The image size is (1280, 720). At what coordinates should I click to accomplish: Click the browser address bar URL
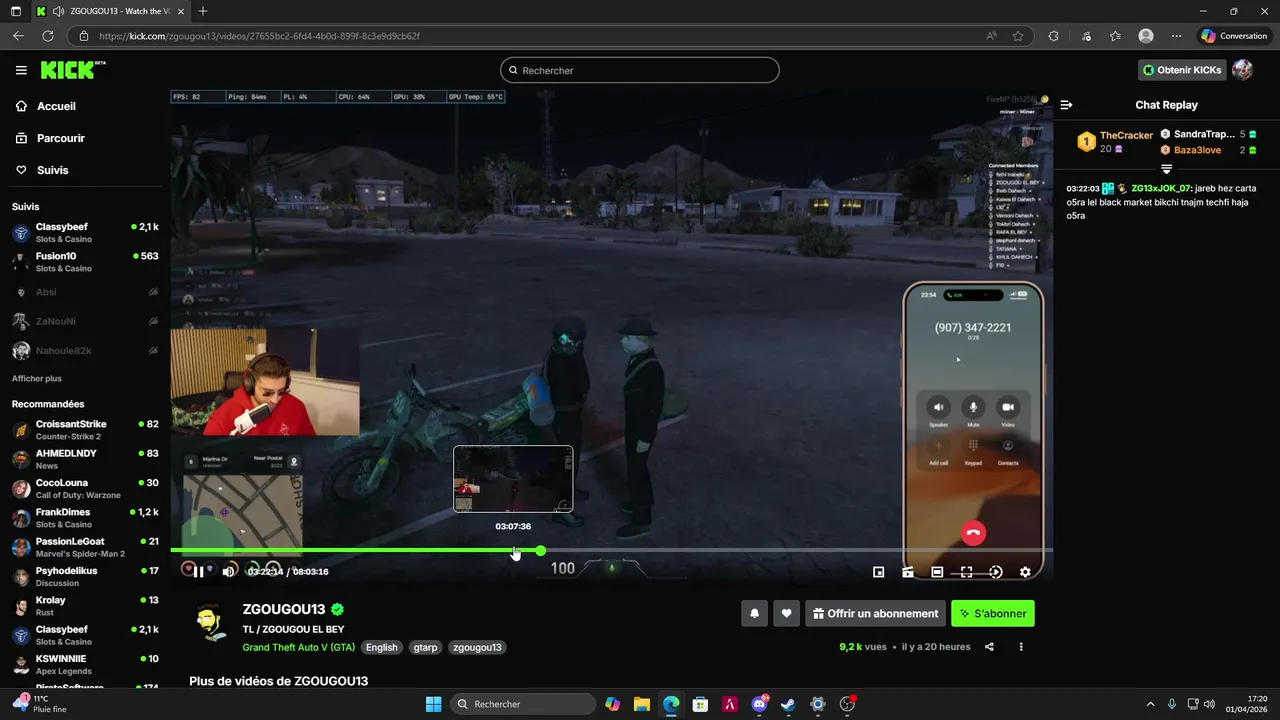(260, 36)
